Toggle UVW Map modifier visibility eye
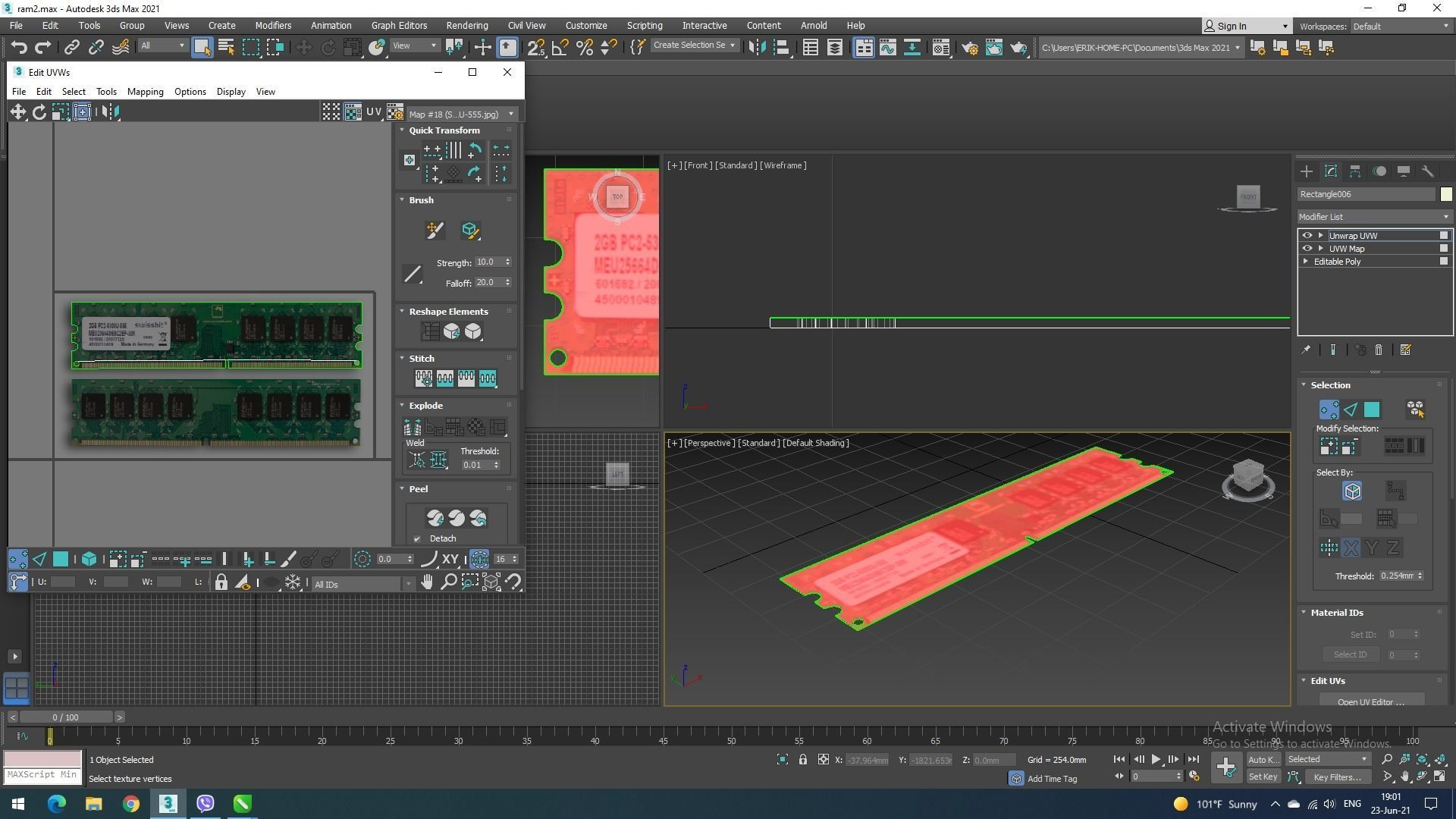 1307,249
